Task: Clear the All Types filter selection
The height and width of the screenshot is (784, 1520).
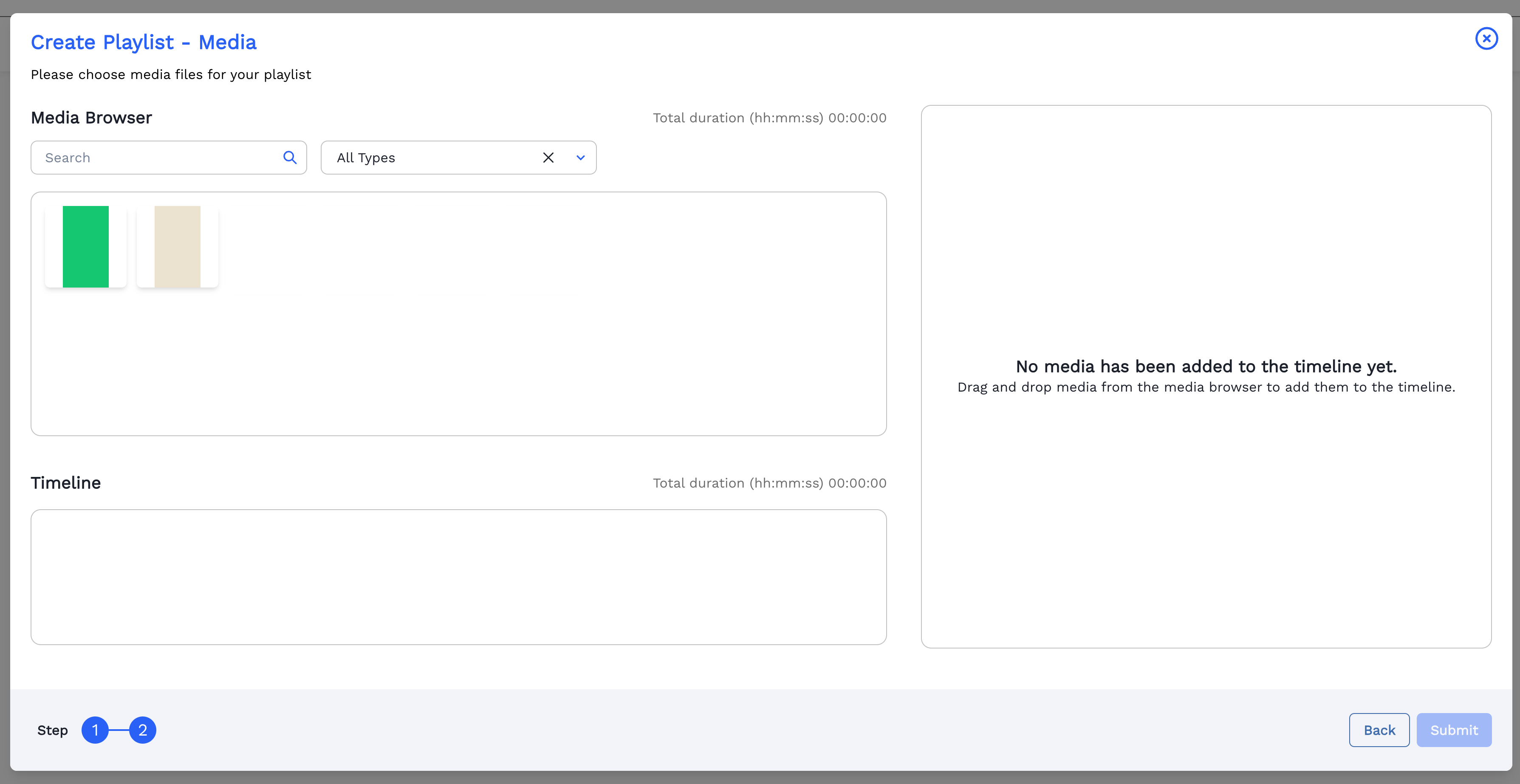Action: click(548, 158)
